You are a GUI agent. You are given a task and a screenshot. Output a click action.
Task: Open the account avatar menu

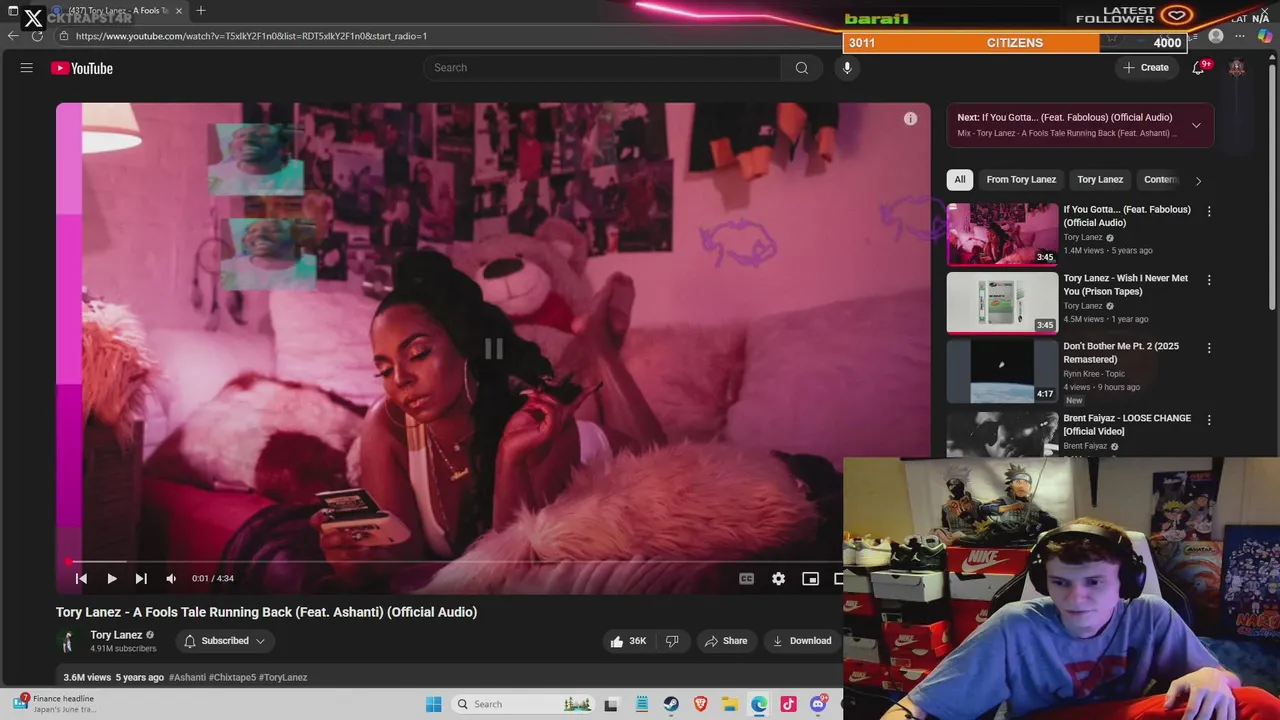(1237, 68)
